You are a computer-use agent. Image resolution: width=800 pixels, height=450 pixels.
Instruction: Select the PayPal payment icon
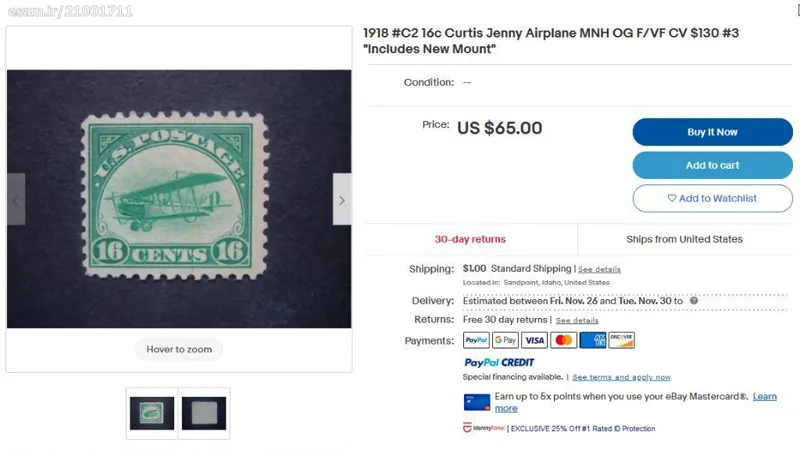click(x=476, y=340)
